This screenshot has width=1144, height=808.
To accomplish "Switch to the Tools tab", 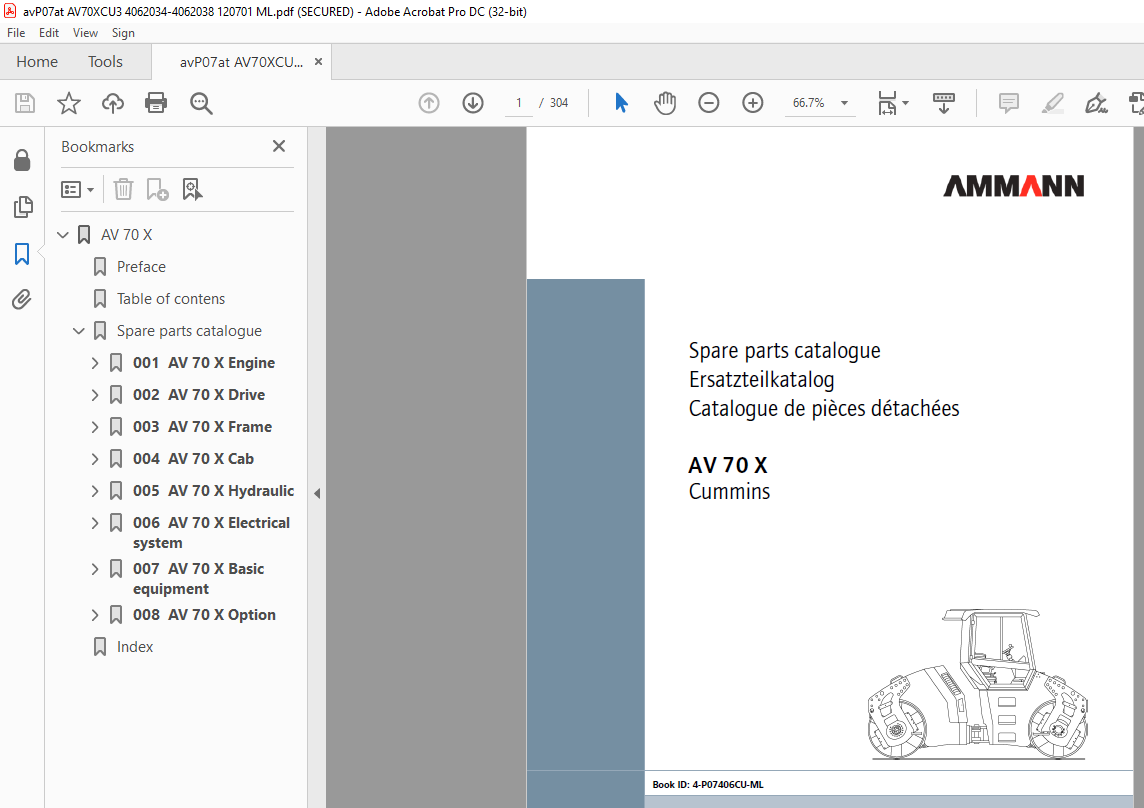I will click(105, 62).
